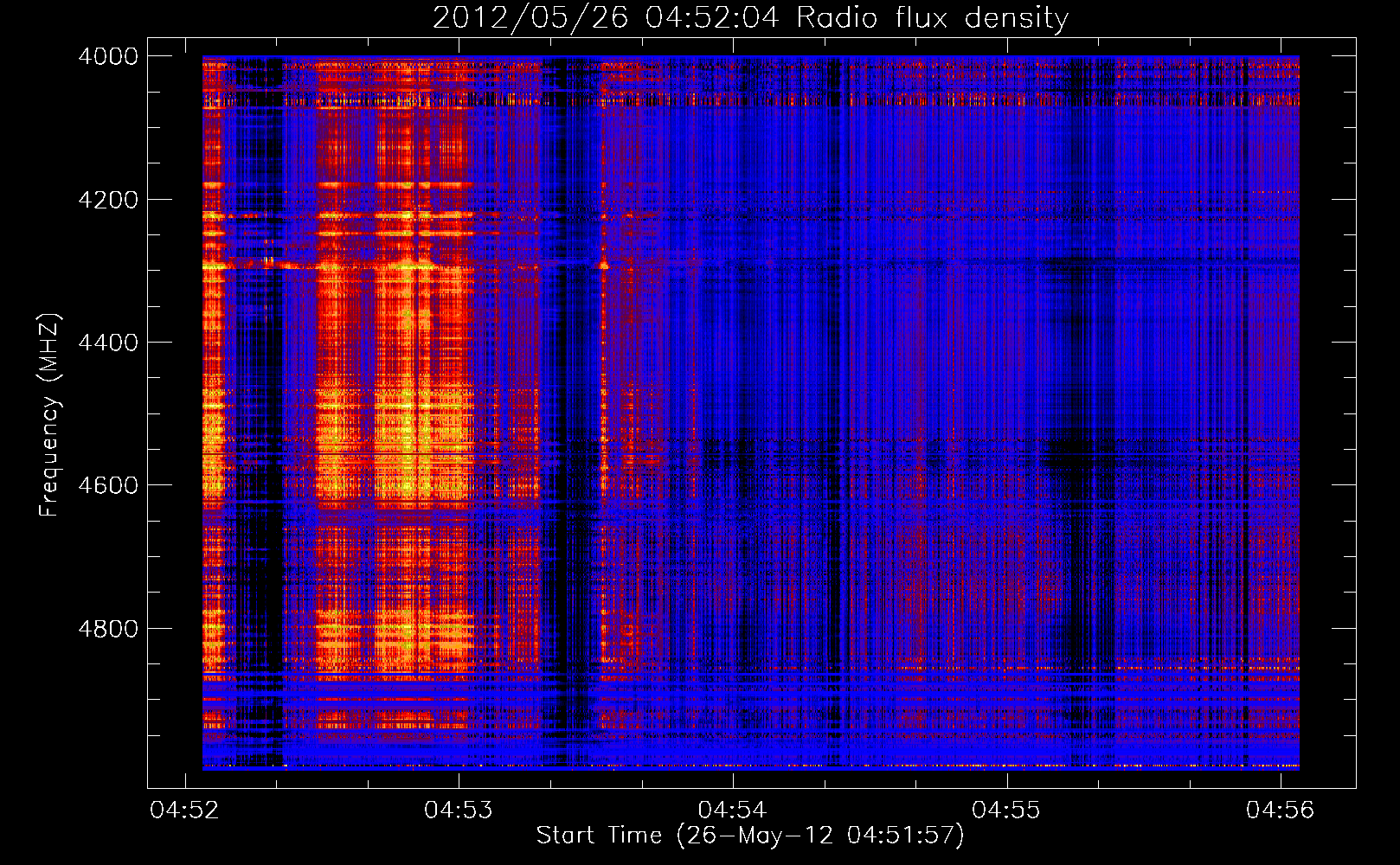Select the 4800 frequency tick label
Image resolution: width=1400 pixels, height=865 pixels.
pyautogui.click(x=108, y=629)
